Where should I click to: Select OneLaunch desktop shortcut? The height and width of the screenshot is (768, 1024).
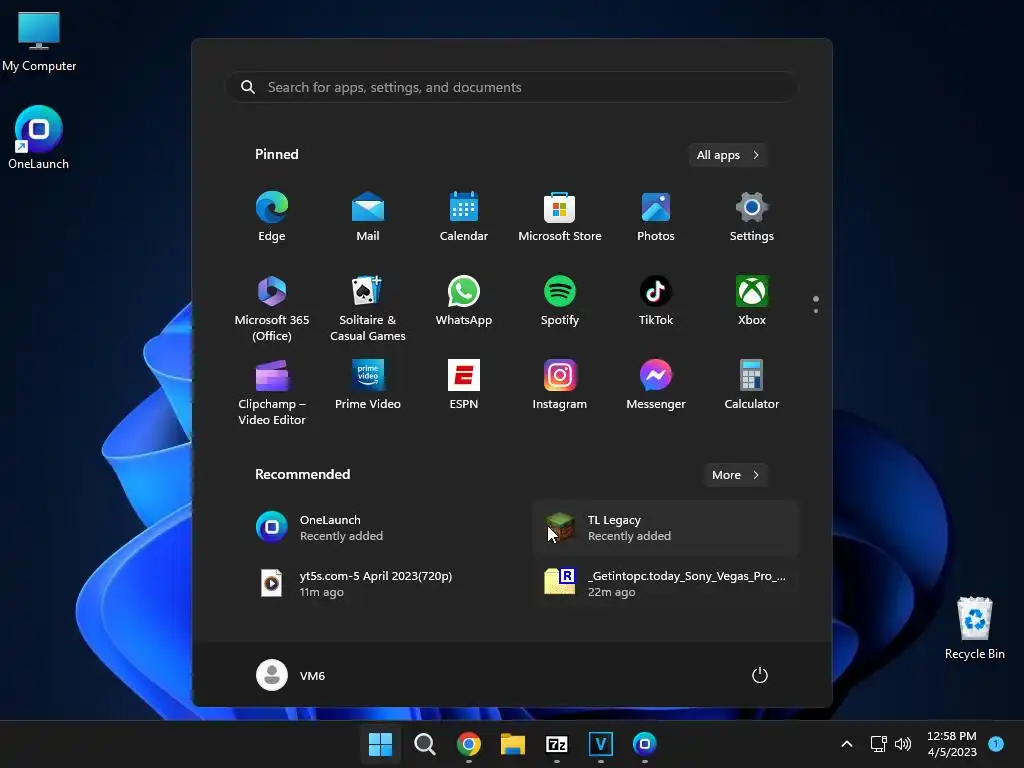(39, 138)
